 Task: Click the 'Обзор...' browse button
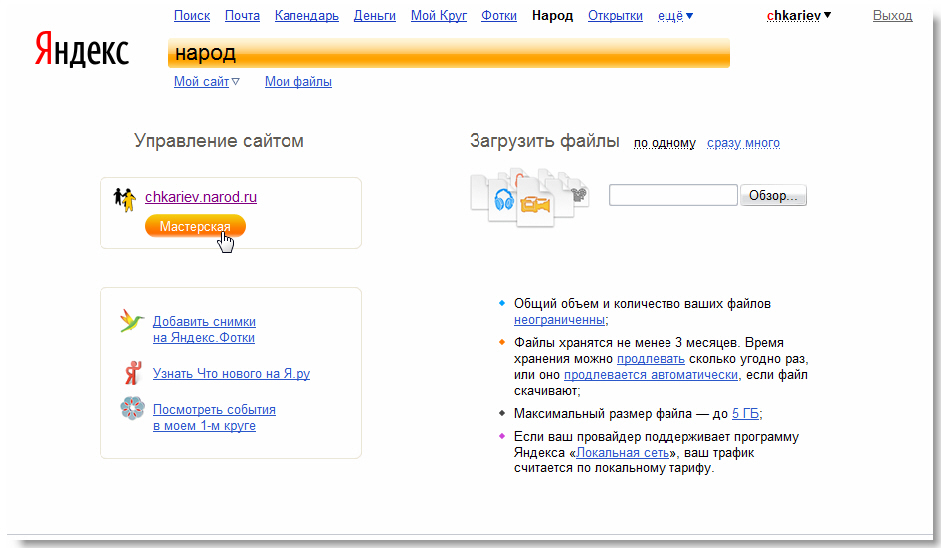[773, 196]
